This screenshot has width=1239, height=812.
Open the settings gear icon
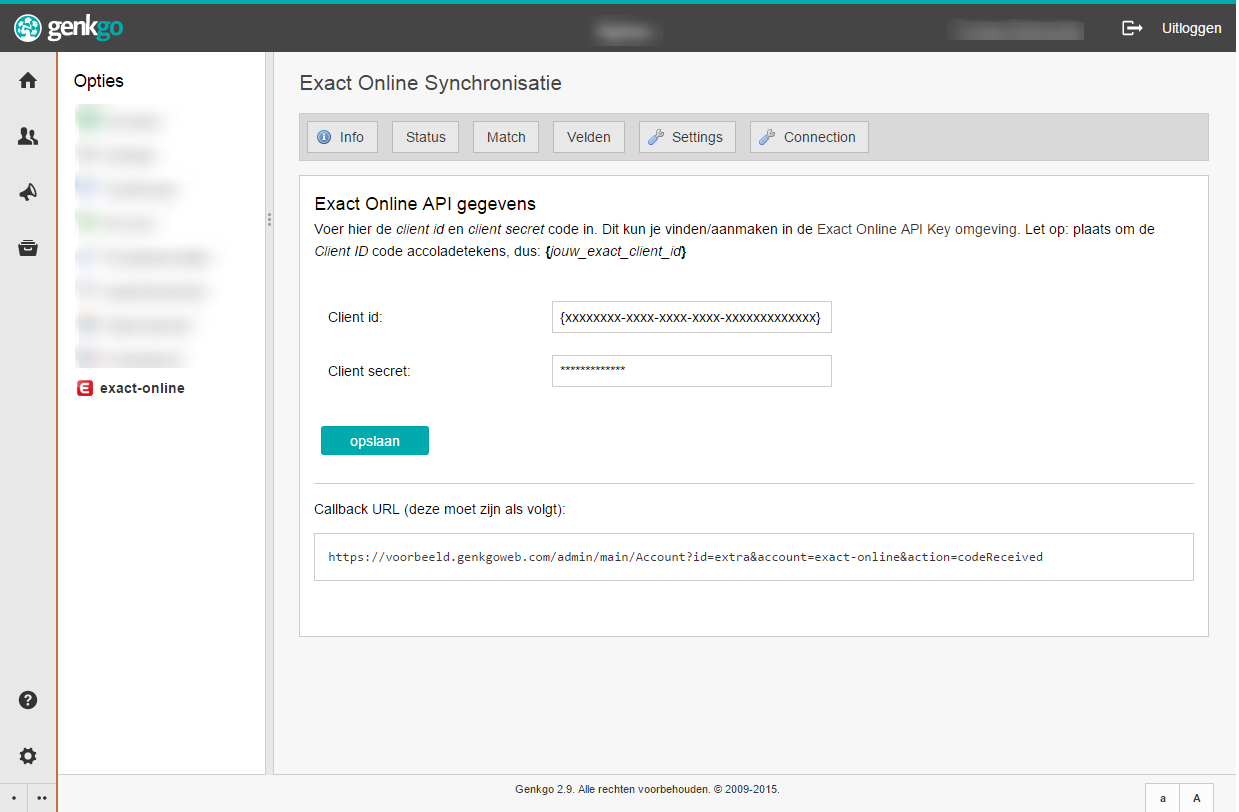point(28,756)
